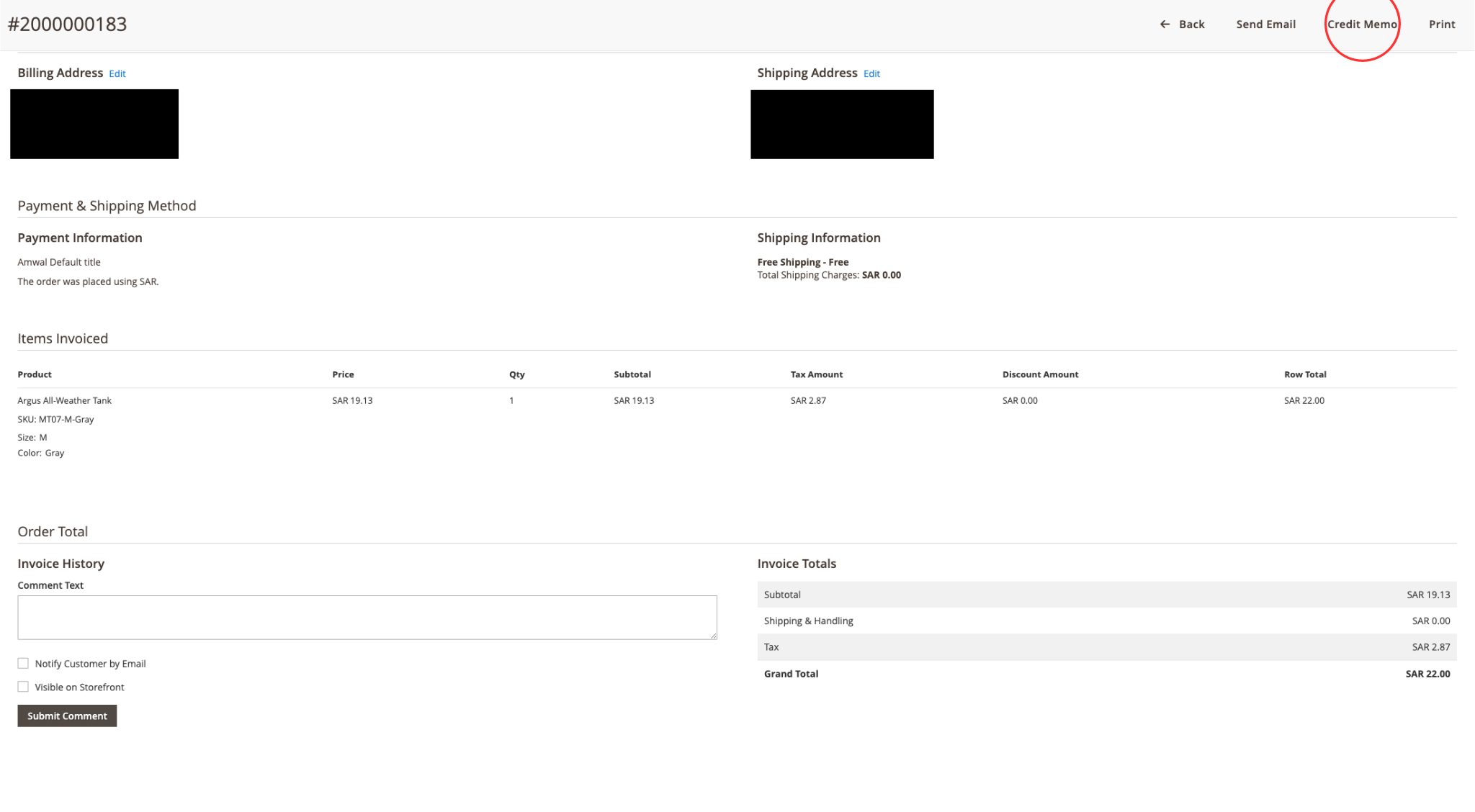Screen dimensions: 1475x812
Task: Enable Notify Customer by Email
Action: [24, 663]
